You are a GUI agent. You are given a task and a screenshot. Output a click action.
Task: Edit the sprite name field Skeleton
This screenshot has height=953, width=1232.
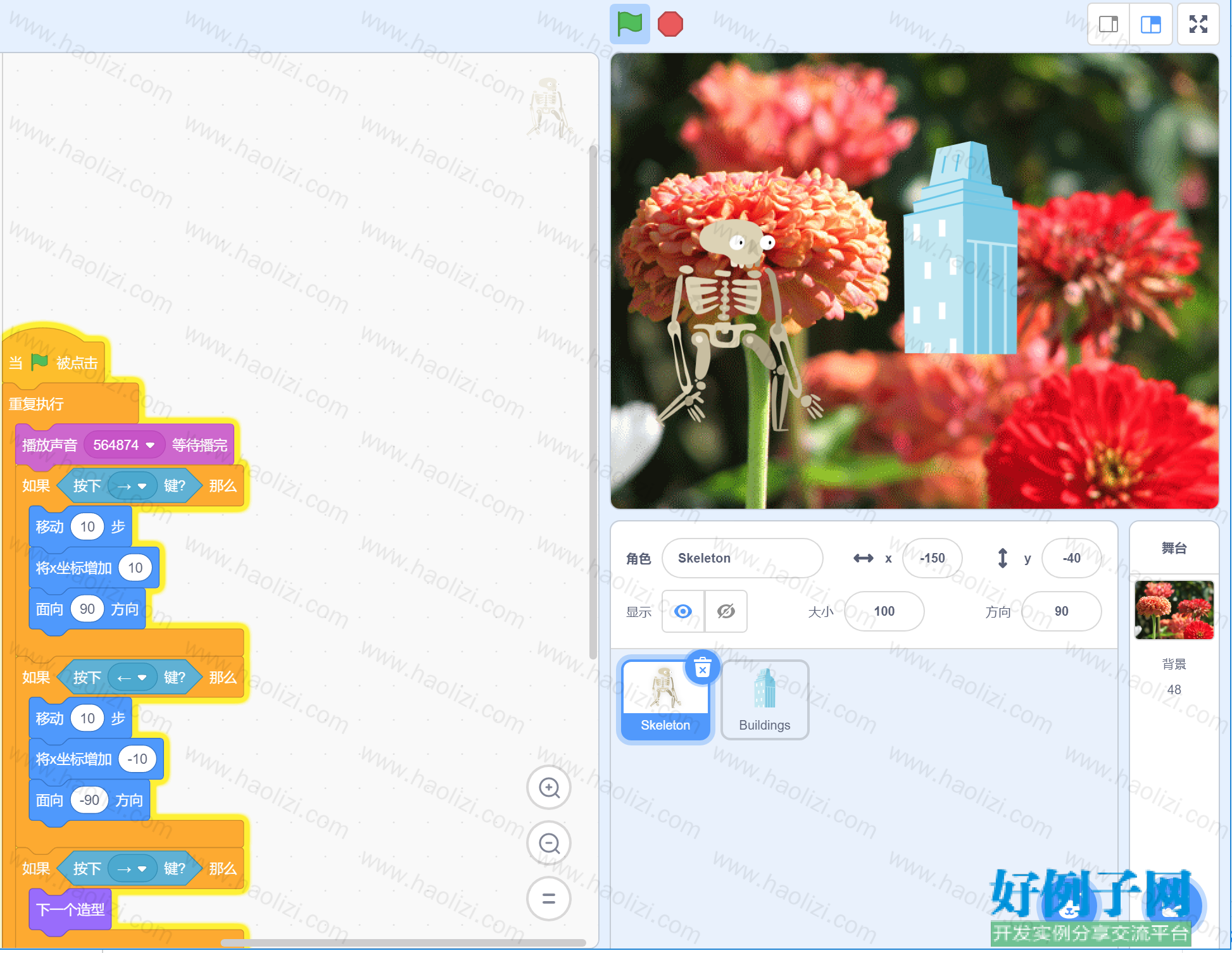[x=742, y=558]
